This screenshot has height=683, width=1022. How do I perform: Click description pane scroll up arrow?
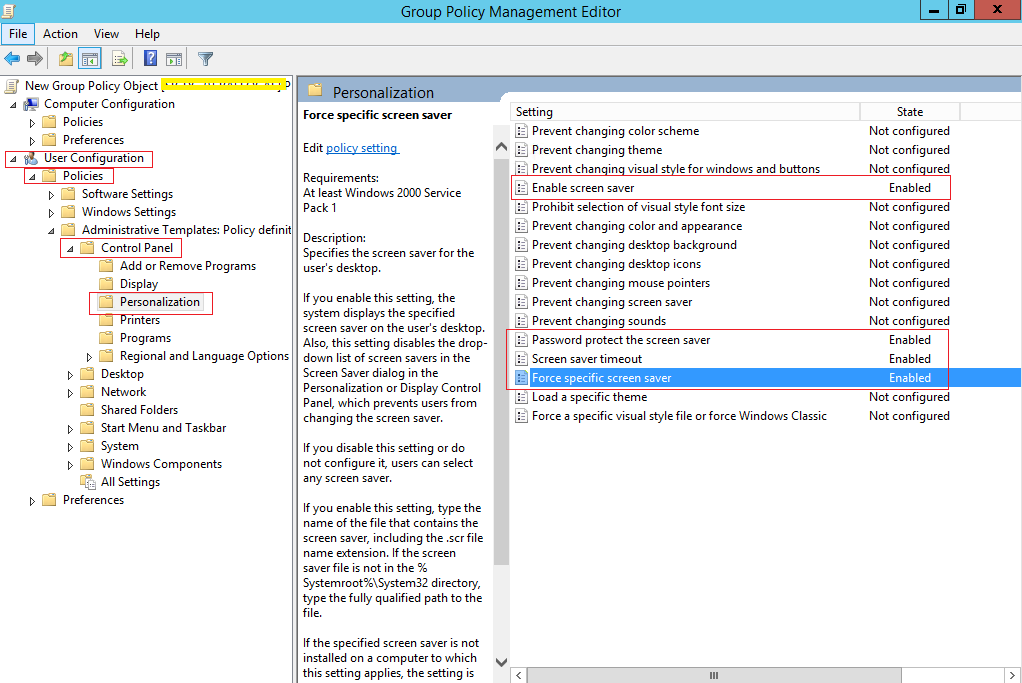[x=501, y=147]
